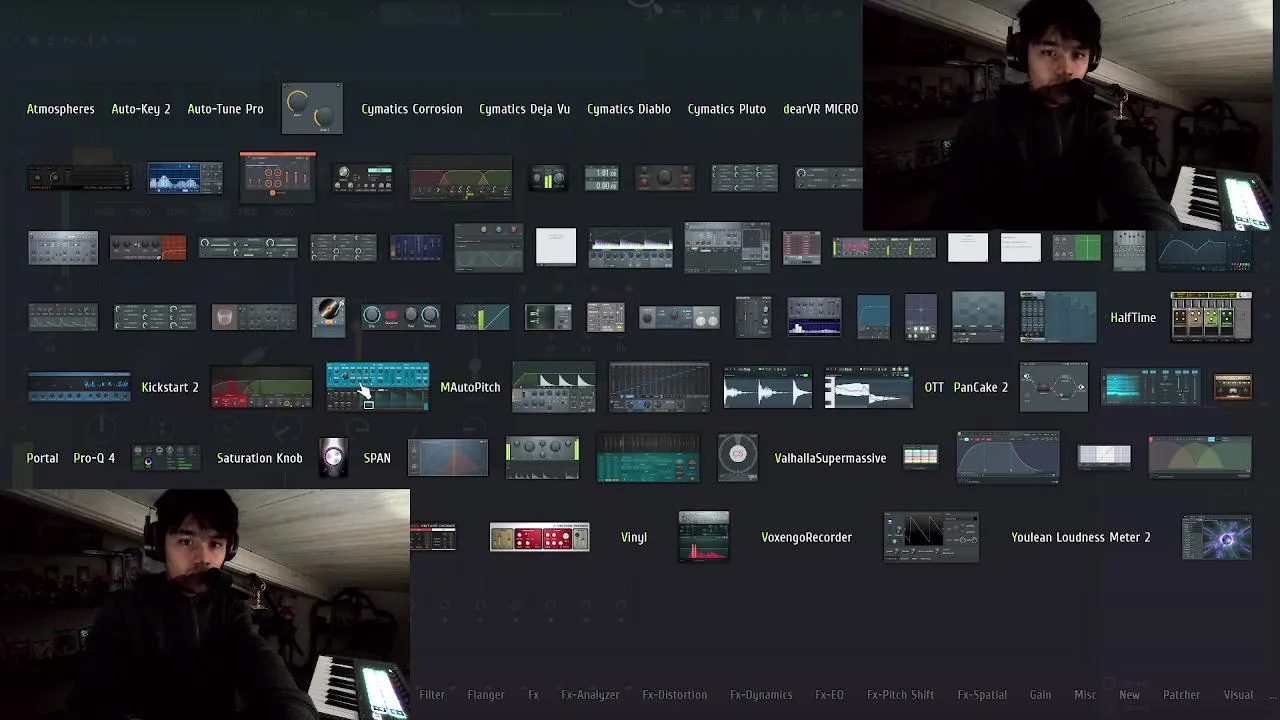The width and height of the screenshot is (1280, 720).
Task: Select Auto-Key 2 plugin
Action: click(x=141, y=109)
